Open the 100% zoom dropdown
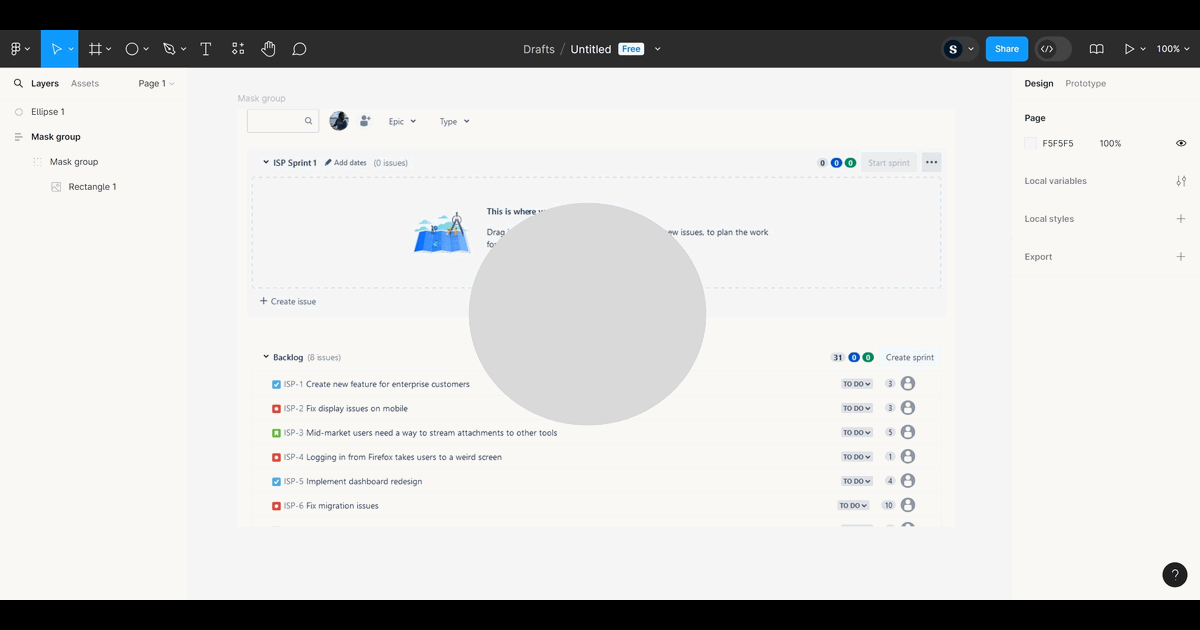Image resolution: width=1200 pixels, height=630 pixels. (1173, 49)
